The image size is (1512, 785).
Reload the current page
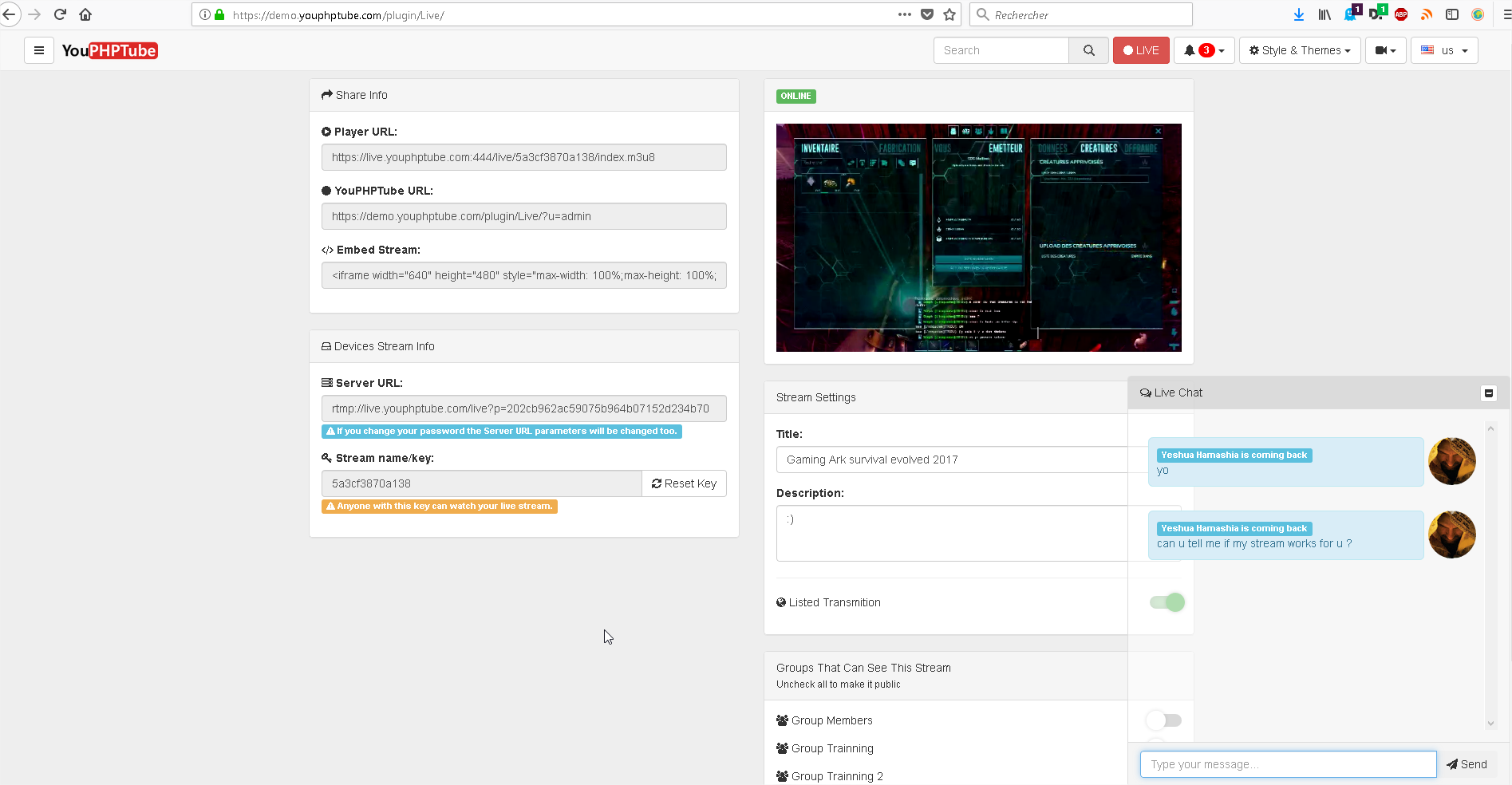tap(60, 14)
